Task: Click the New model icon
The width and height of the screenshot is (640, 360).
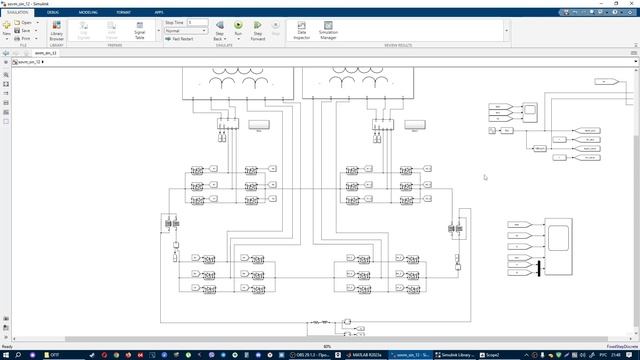Action: pyautogui.click(x=7, y=26)
